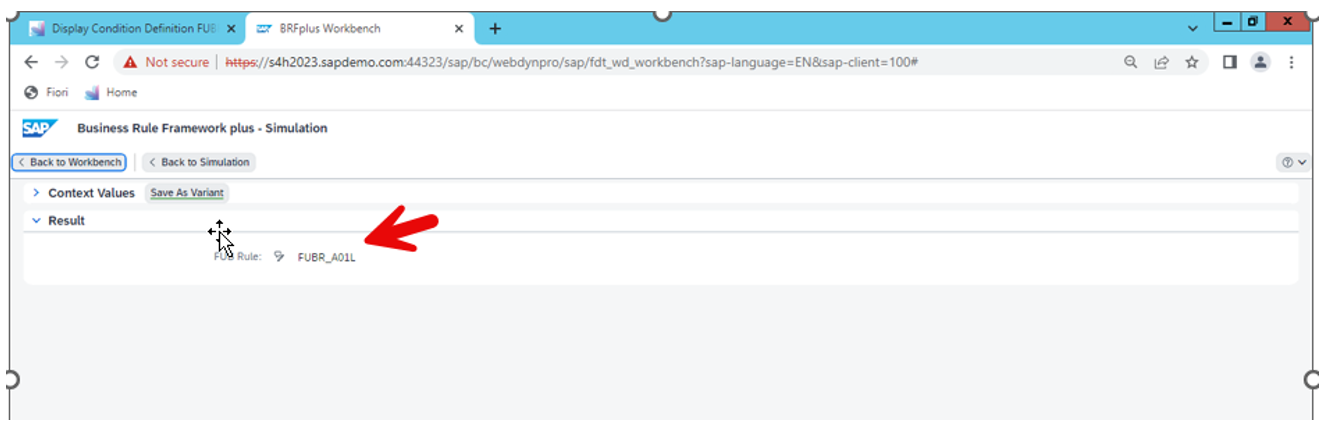Click the SAP logo
The height and width of the screenshot is (433, 1323).
coord(39,128)
